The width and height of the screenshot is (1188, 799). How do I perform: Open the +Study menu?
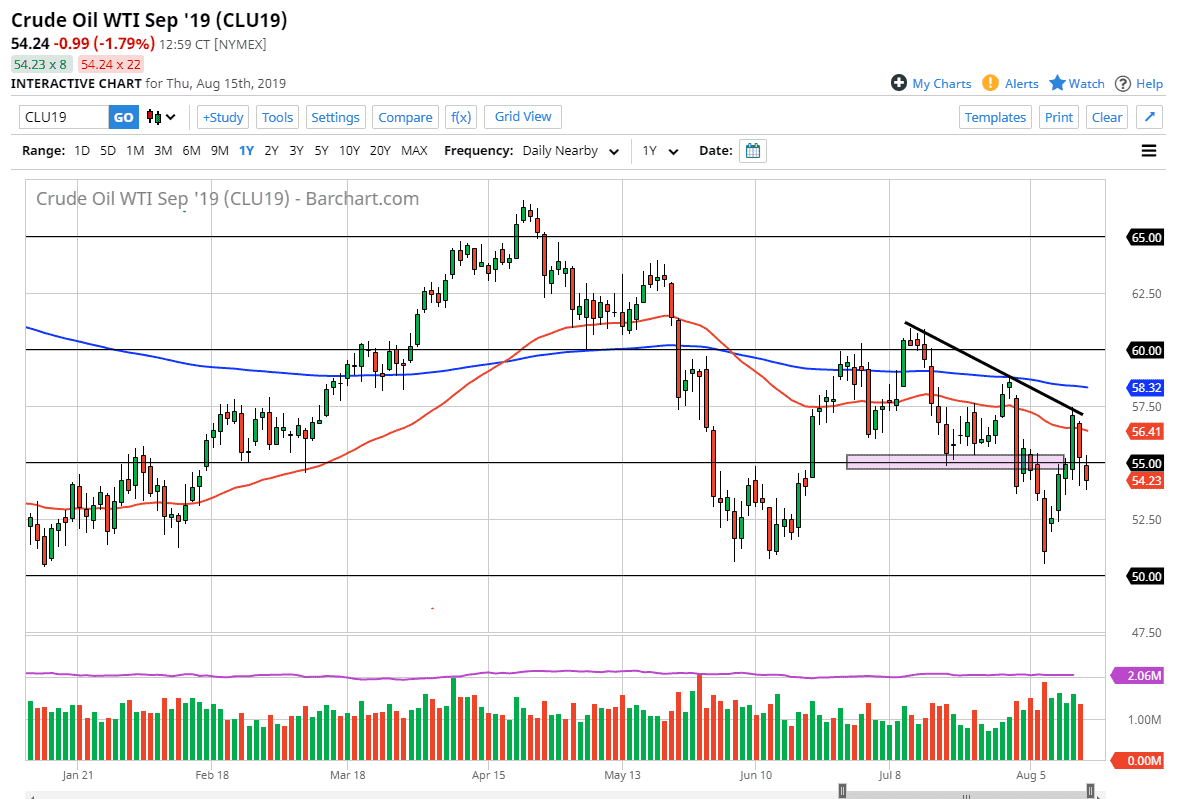tap(222, 117)
